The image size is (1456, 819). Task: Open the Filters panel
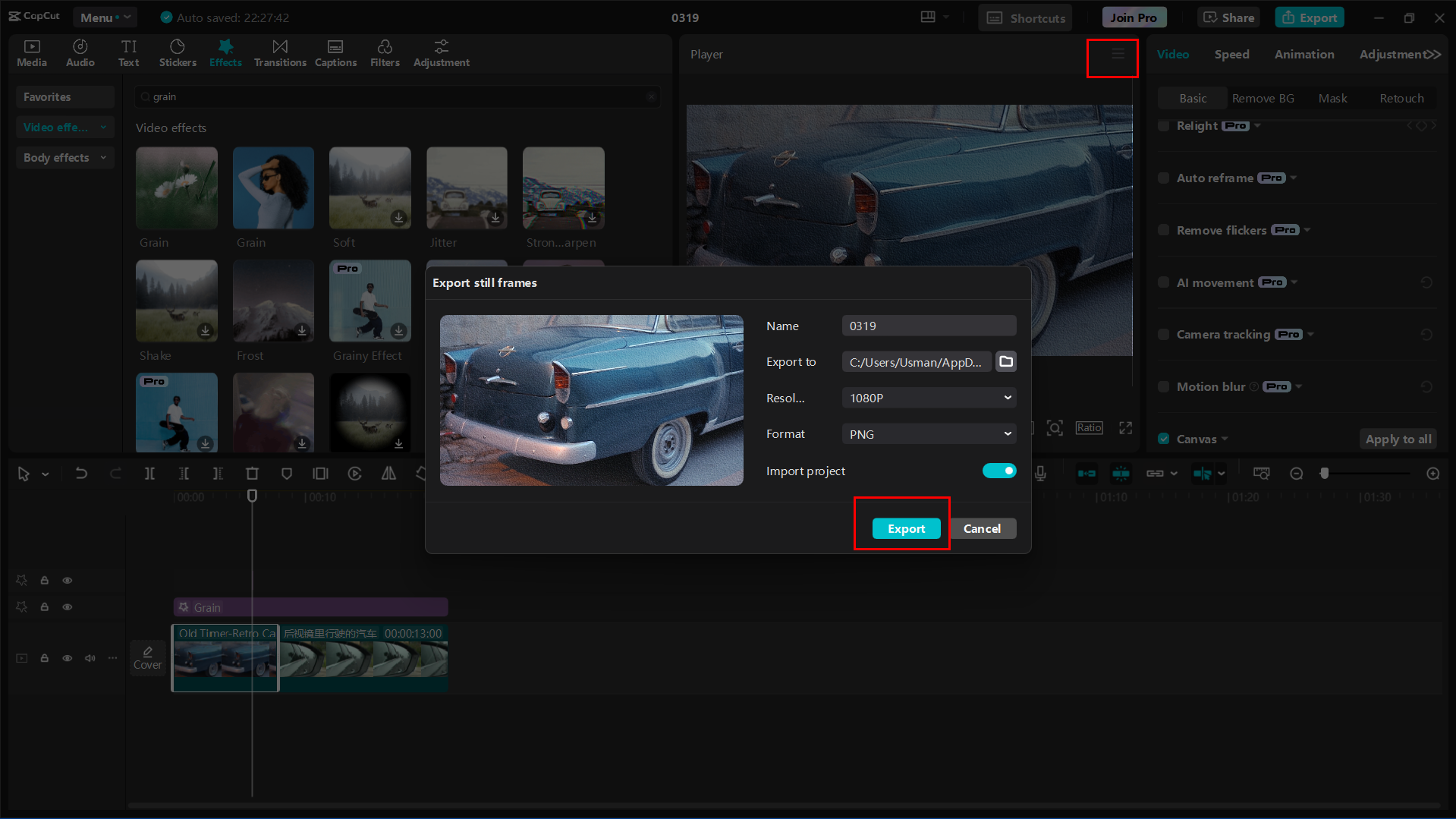point(385,52)
